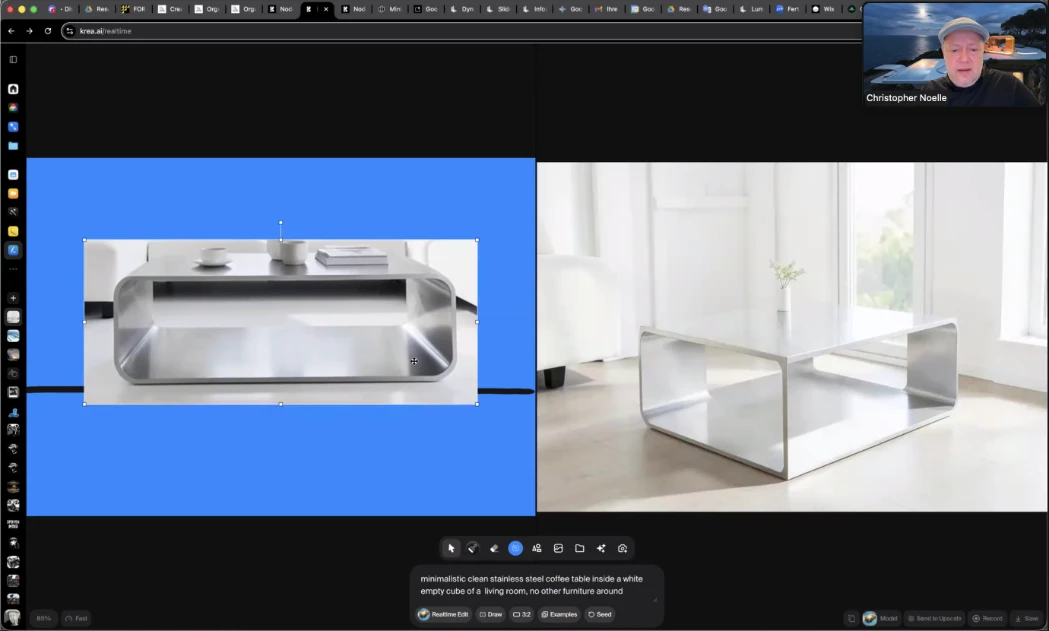Open the shapes tool
Viewport: 1049px width, 631px height.
point(537,548)
